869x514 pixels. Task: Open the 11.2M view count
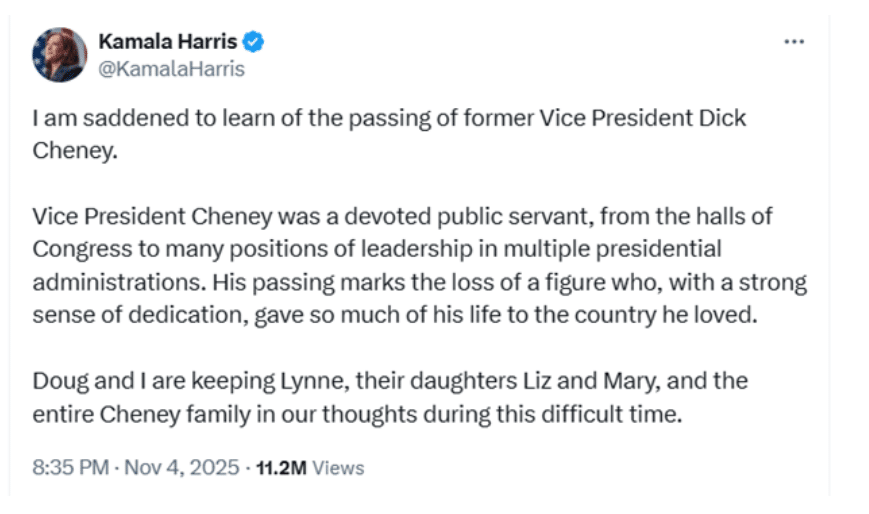pyautogui.click(x=281, y=467)
